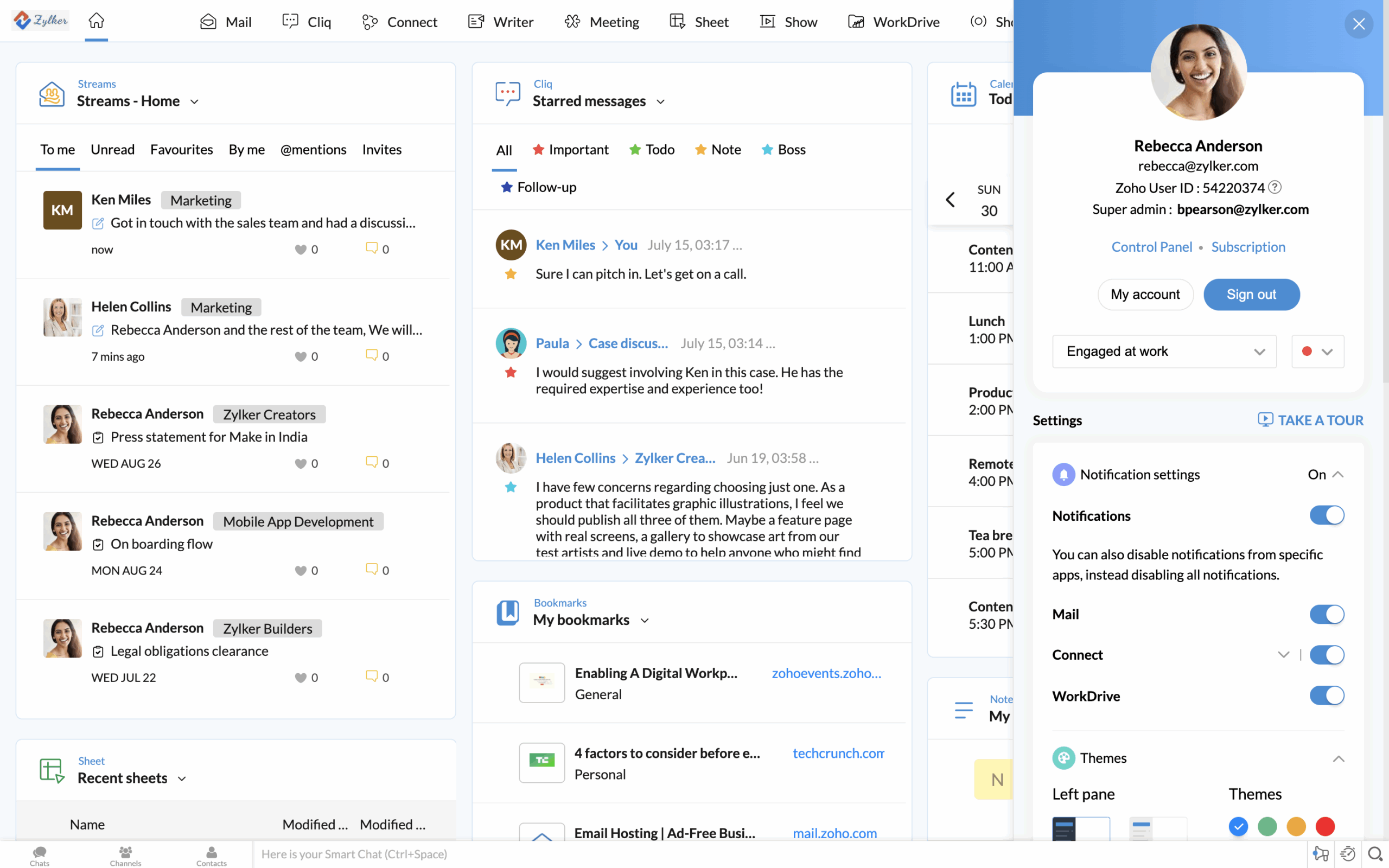Click the notification bell settings icon
The height and width of the screenshot is (868, 1389).
[x=1063, y=474]
